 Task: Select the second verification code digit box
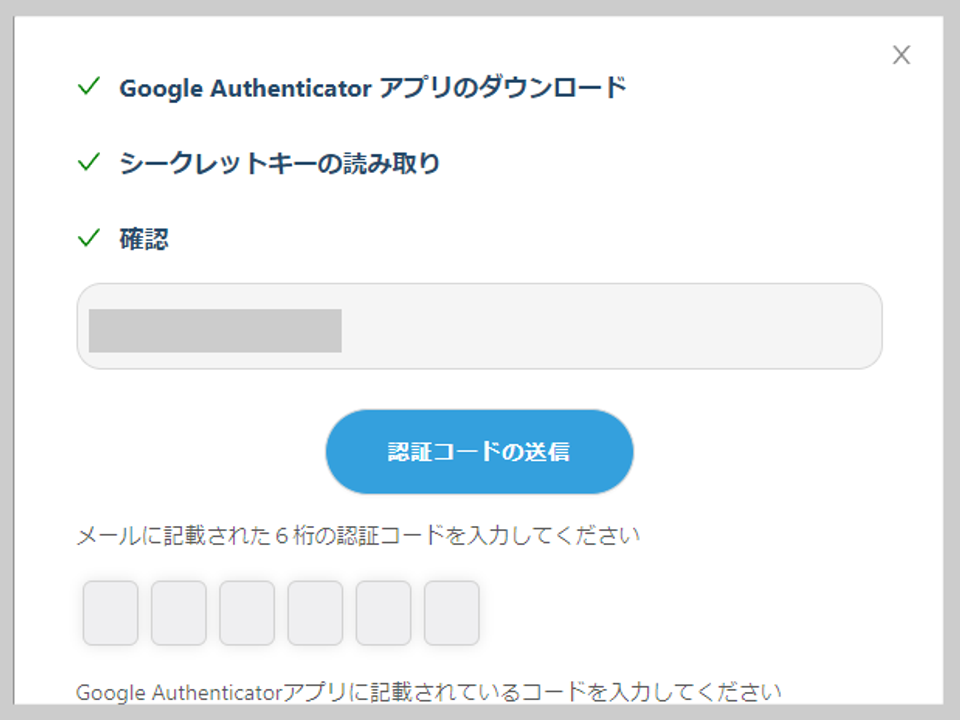pyautogui.click(x=179, y=613)
